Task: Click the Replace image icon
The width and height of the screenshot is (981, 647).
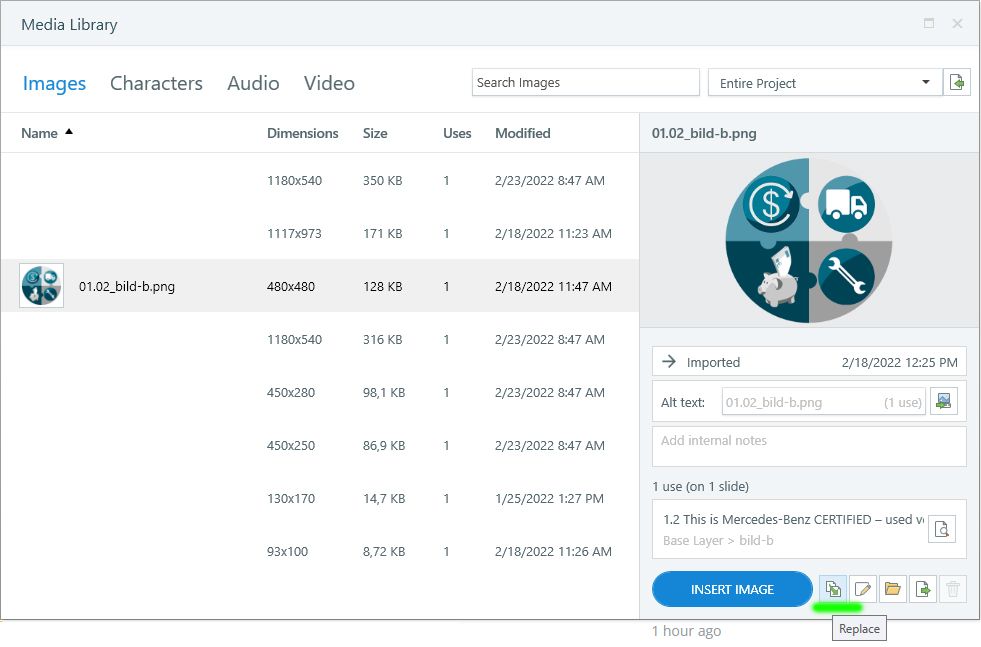Action: point(832,589)
